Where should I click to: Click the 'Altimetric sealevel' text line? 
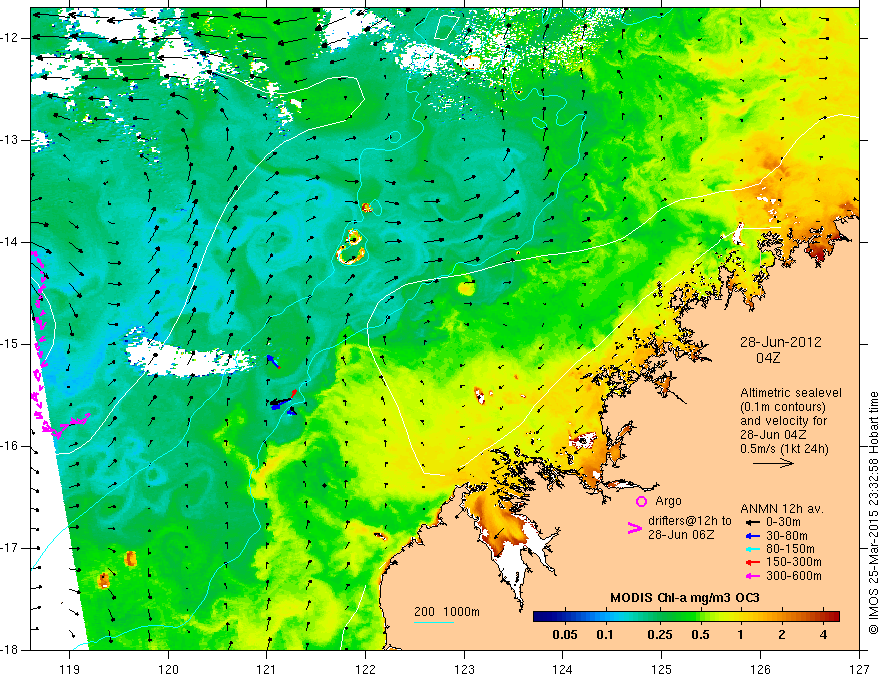[x=791, y=393]
